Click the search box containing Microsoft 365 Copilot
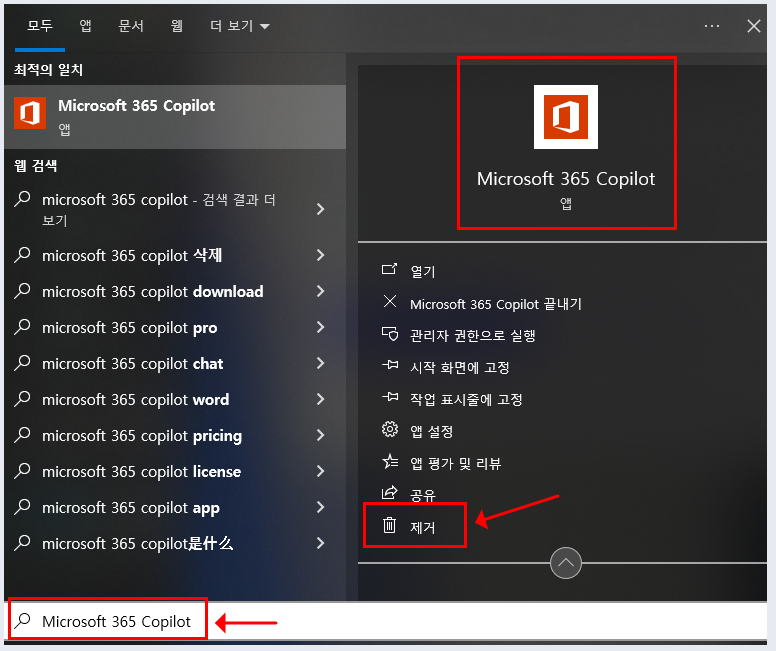The image size is (776, 651). 386,621
